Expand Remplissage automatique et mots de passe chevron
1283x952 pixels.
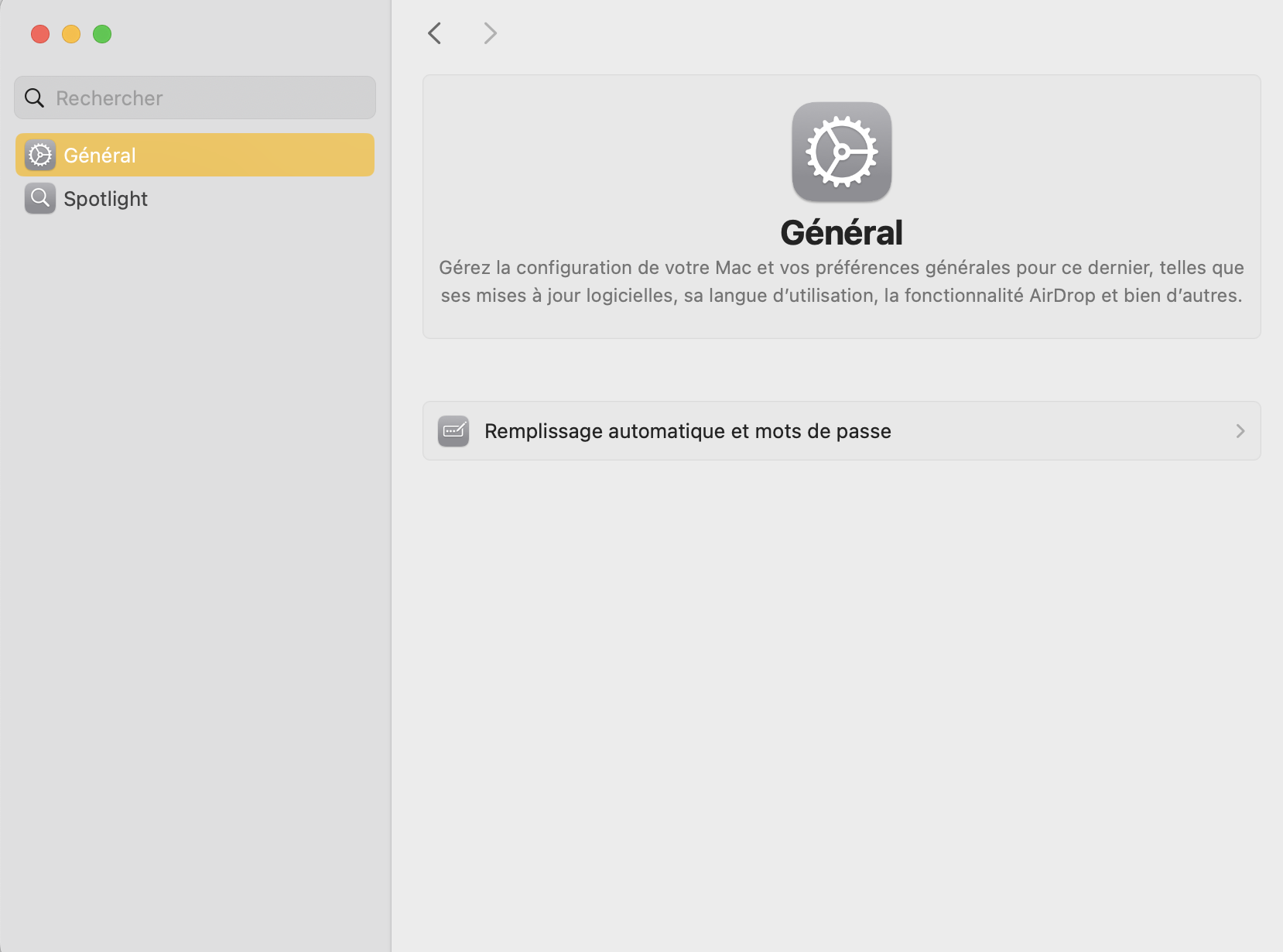(x=1240, y=431)
